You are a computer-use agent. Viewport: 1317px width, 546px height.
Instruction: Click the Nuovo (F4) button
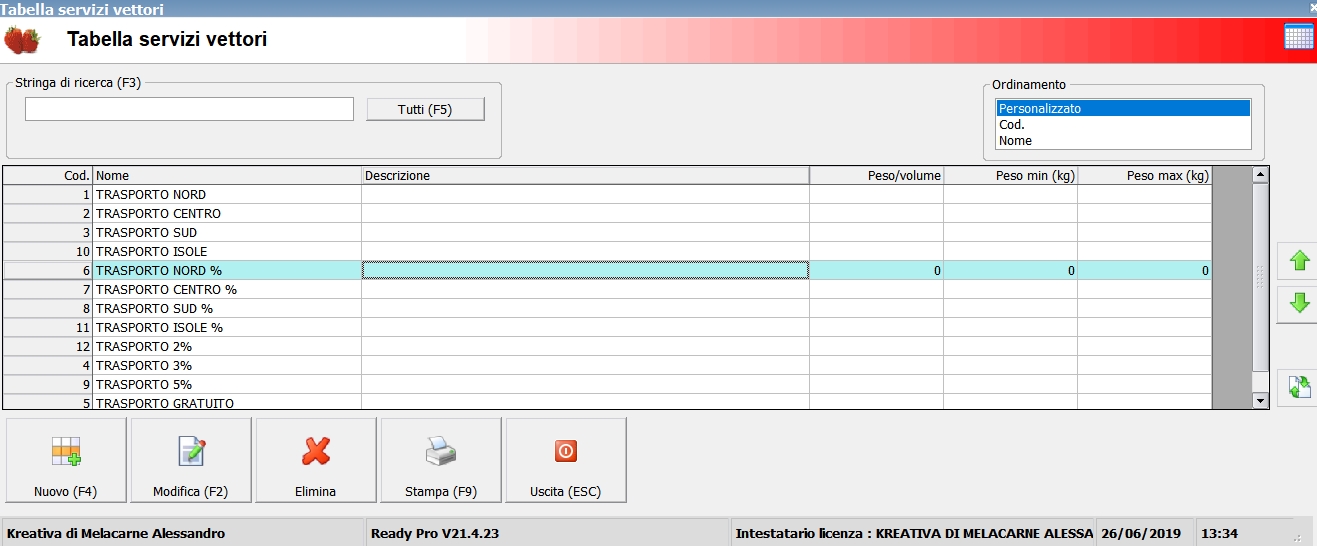(x=66, y=460)
